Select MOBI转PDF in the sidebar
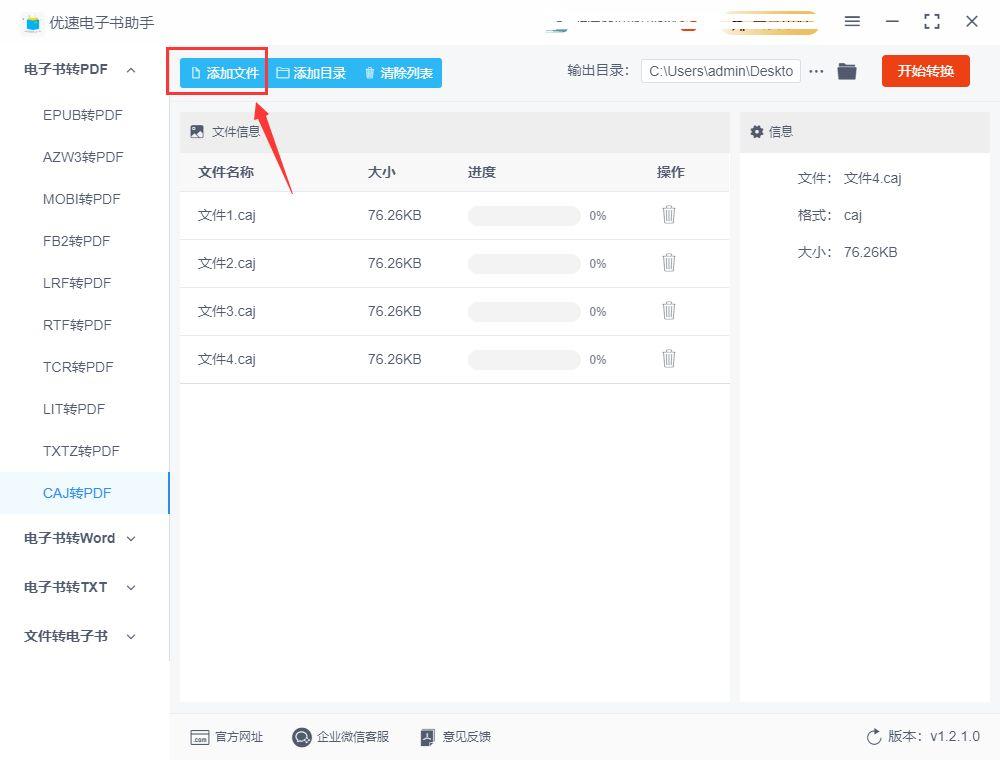 point(82,199)
